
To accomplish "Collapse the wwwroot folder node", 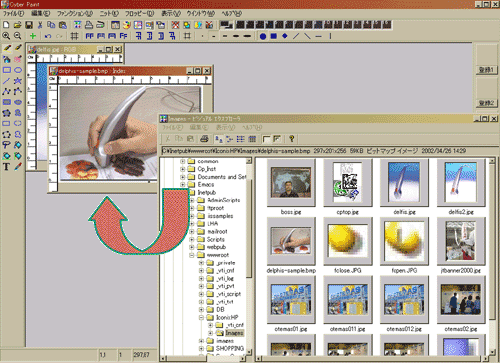I will (192, 255).
